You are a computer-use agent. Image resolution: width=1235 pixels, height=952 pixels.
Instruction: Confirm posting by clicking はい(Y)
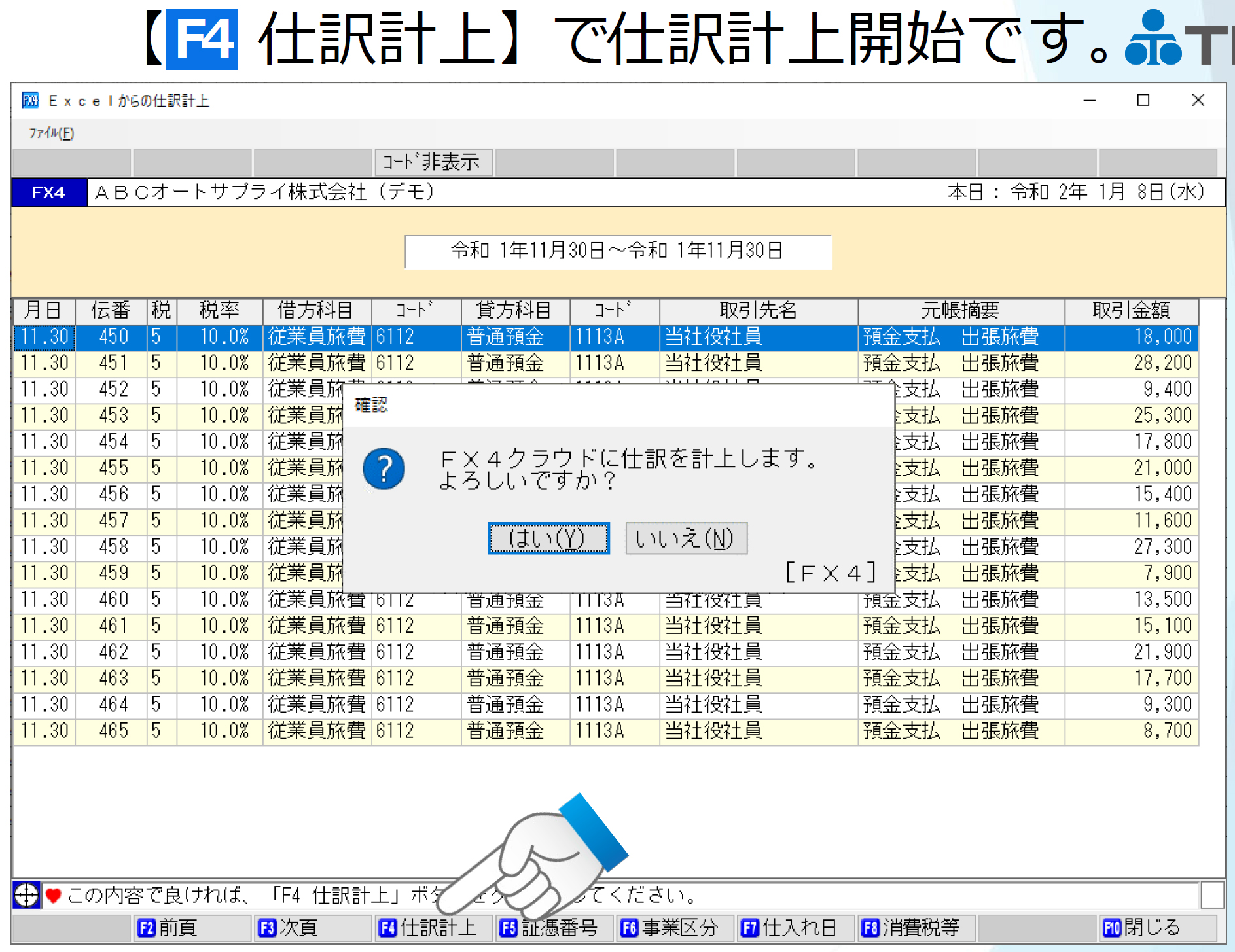point(548,538)
